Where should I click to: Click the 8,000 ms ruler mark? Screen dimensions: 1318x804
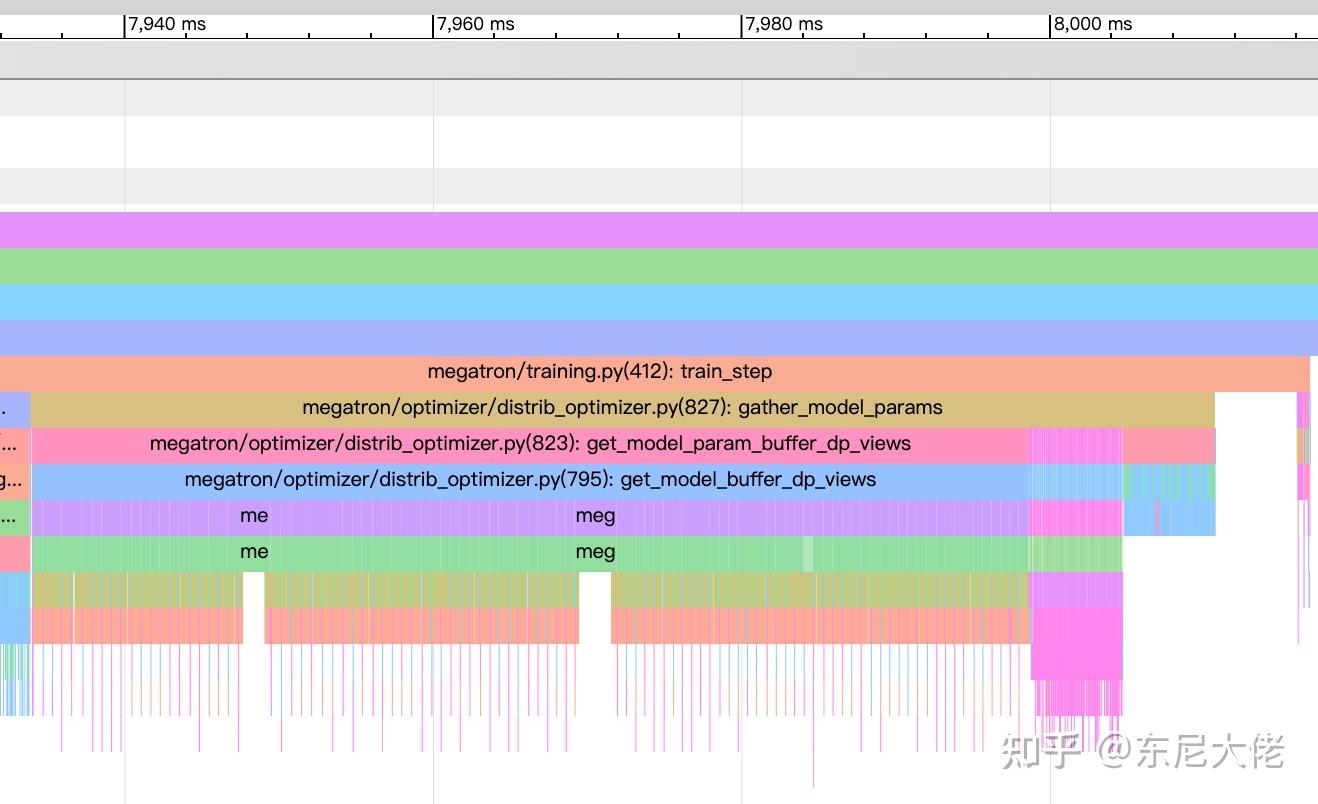pos(1092,24)
